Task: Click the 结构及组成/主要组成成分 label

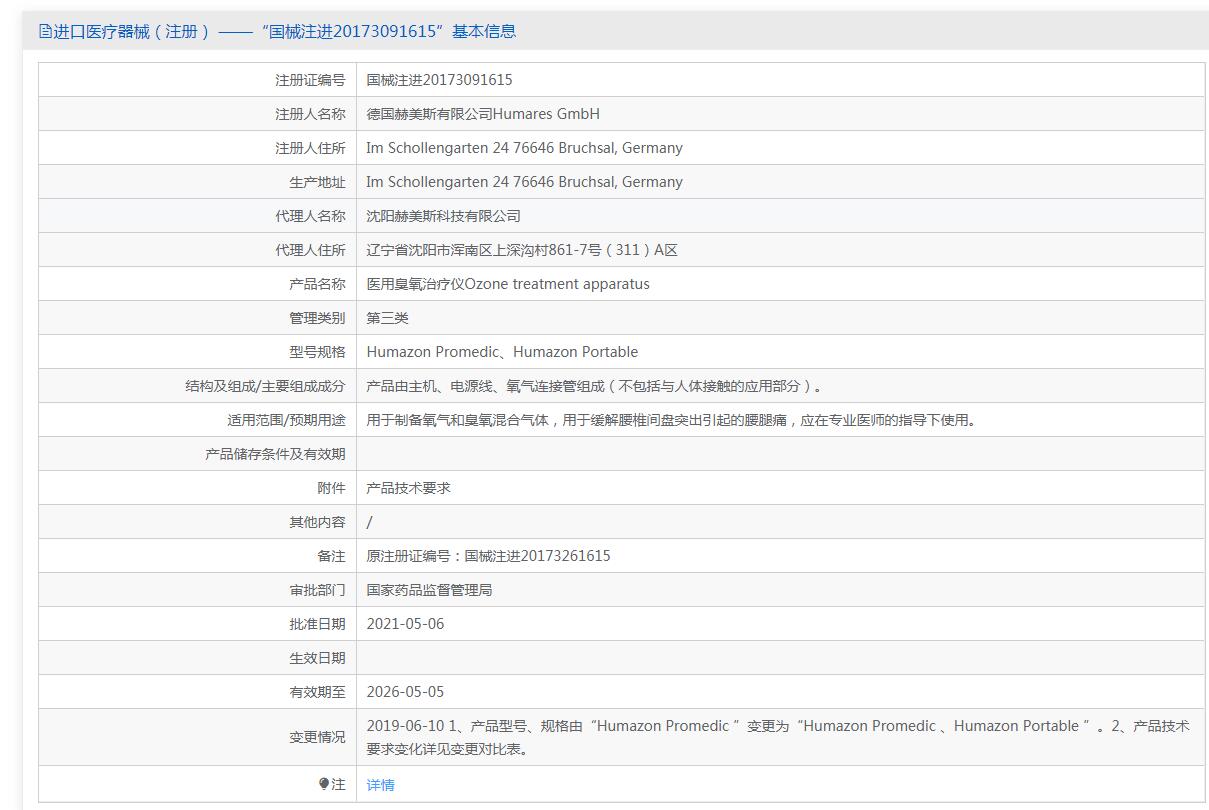Action: [265, 386]
